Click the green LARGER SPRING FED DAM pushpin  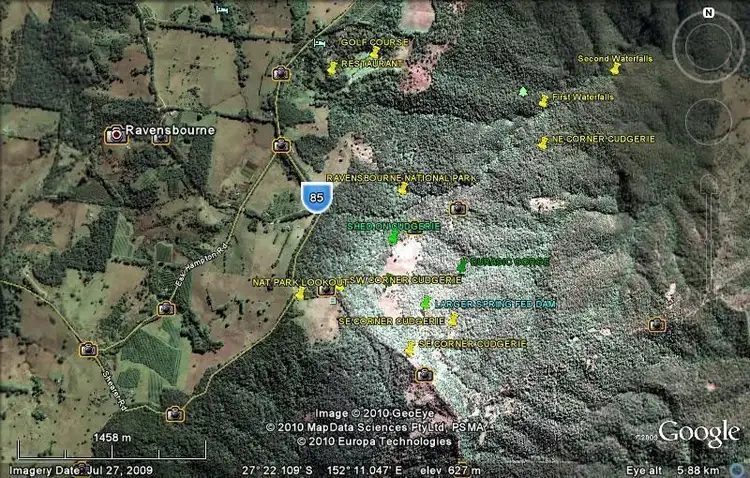(x=425, y=303)
